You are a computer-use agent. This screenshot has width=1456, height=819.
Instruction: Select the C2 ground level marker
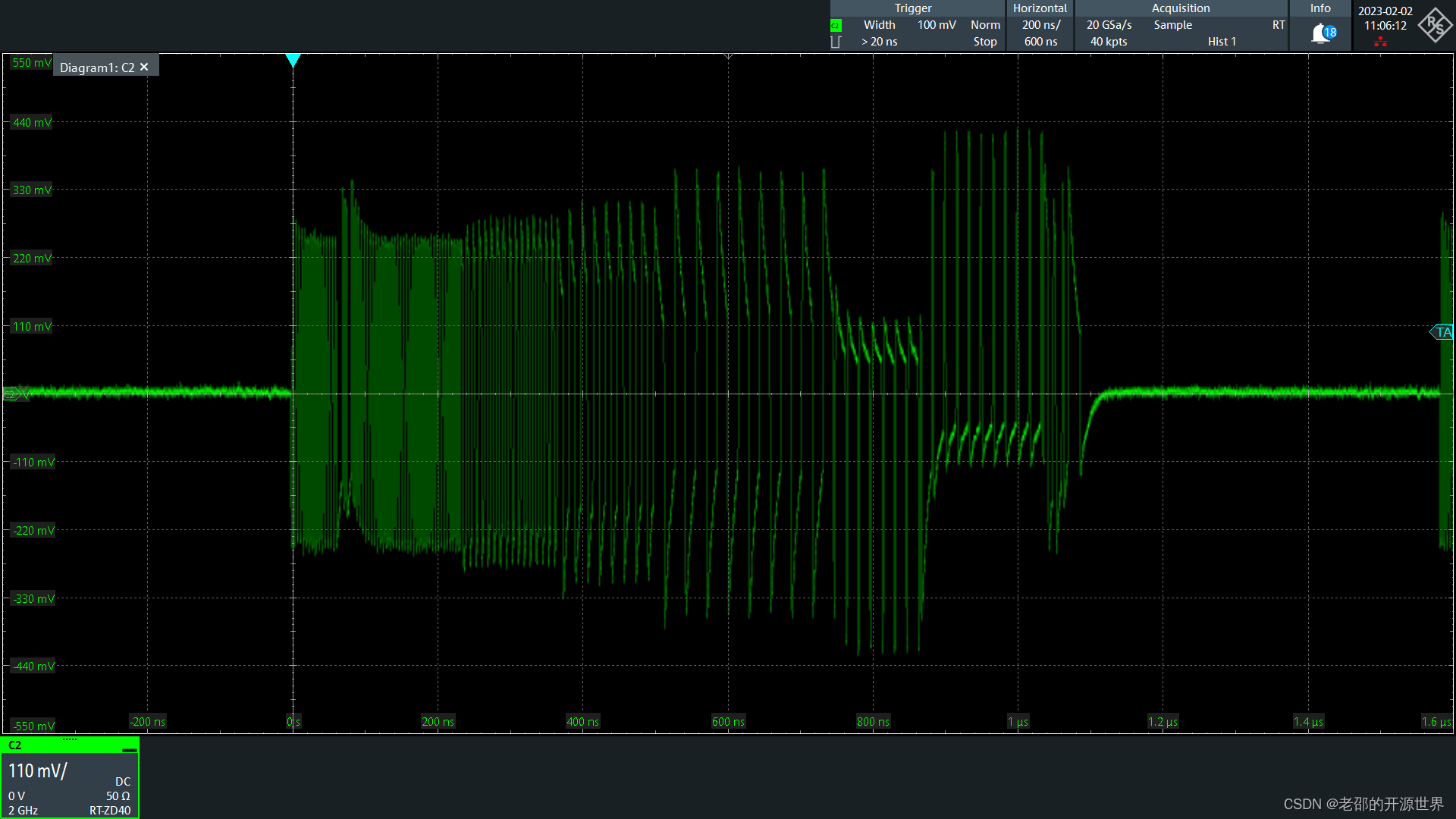(x=12, y=394)
